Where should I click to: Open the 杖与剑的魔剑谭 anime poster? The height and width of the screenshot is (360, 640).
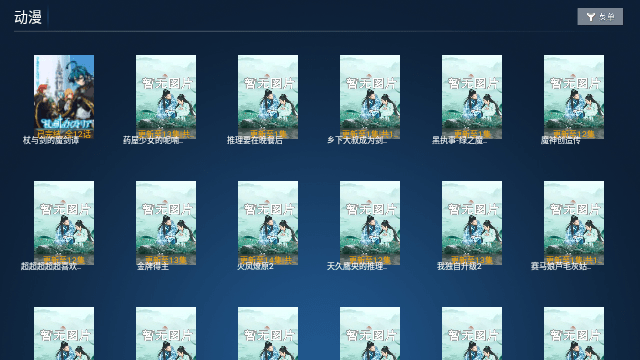point(64,97)
